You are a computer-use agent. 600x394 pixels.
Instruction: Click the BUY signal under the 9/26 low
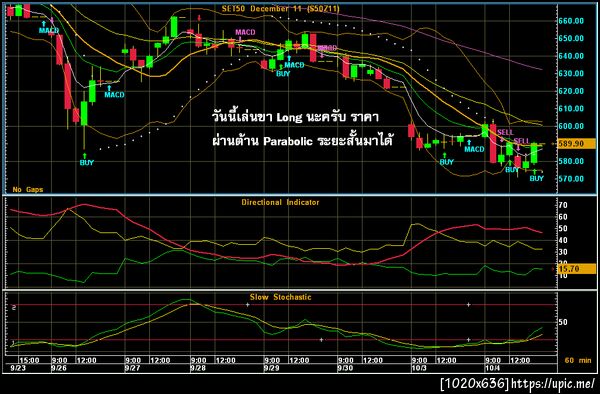point(86,163)
